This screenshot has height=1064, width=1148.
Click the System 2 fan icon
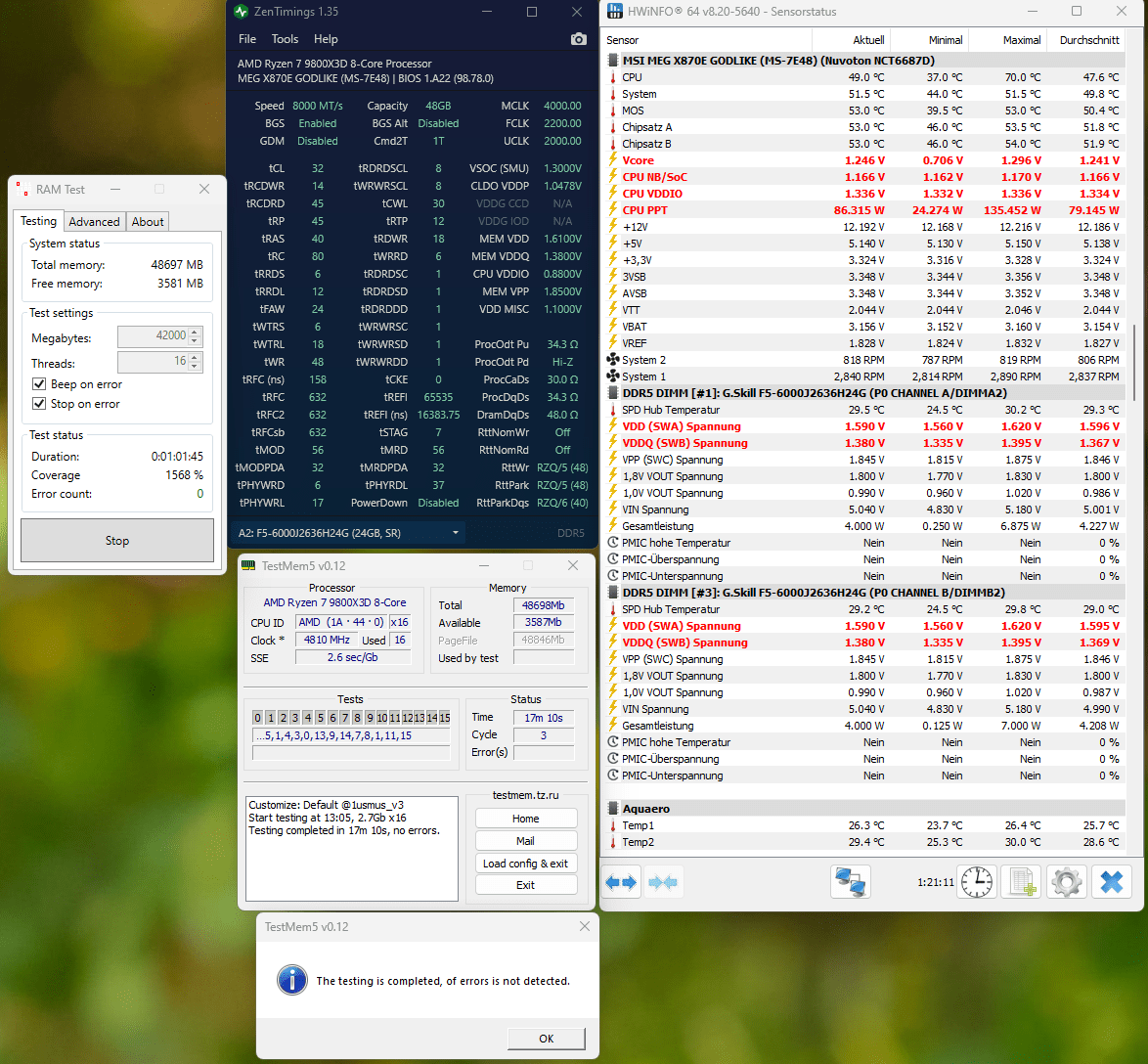pos(613,360)
